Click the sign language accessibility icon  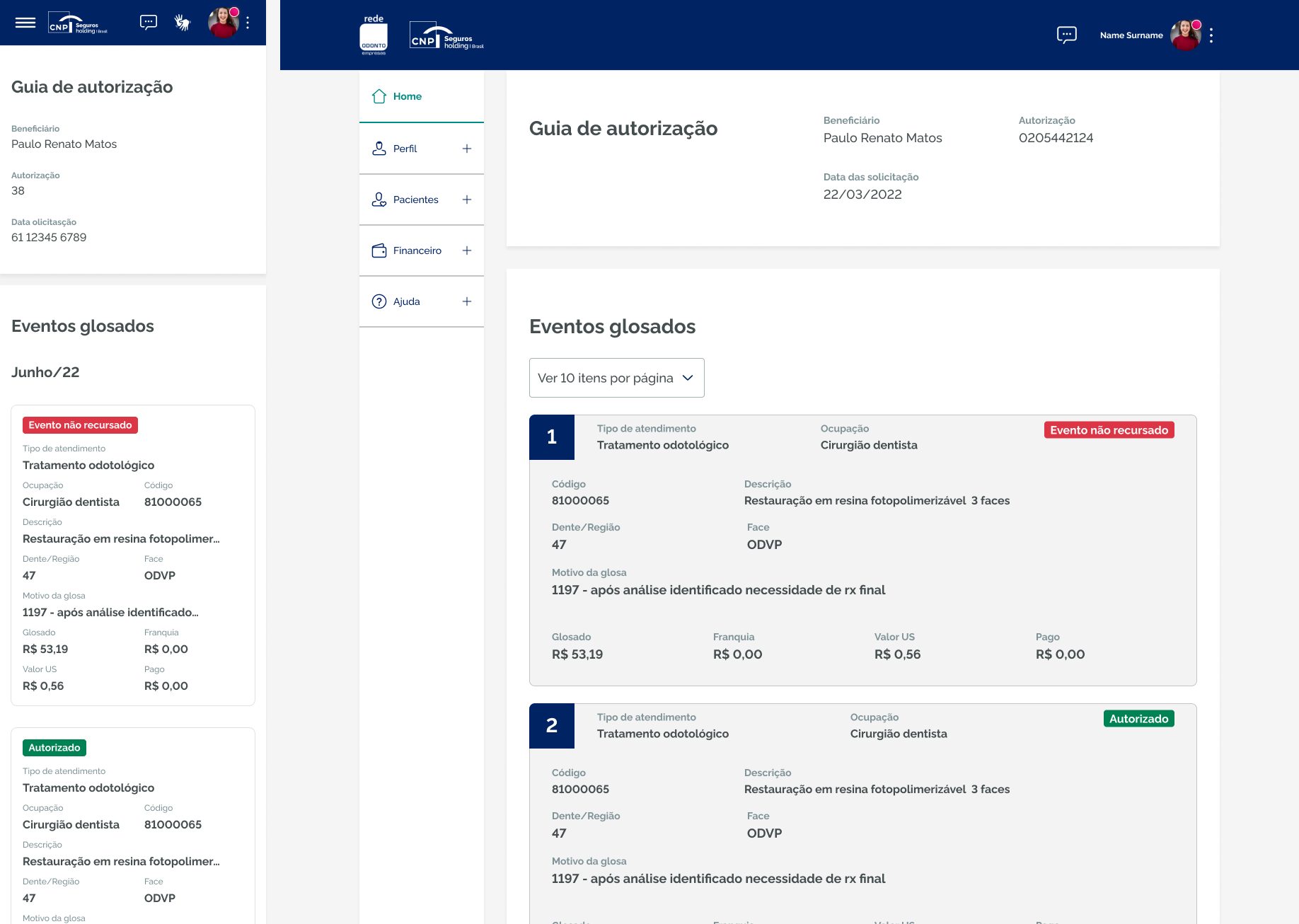tap(183, 23)
